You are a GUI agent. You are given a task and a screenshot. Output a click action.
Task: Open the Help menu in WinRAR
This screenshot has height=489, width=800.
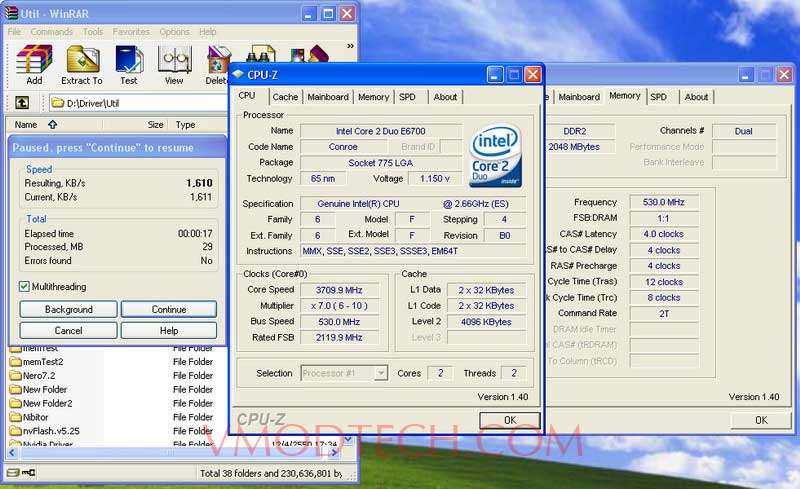[208, 32]
